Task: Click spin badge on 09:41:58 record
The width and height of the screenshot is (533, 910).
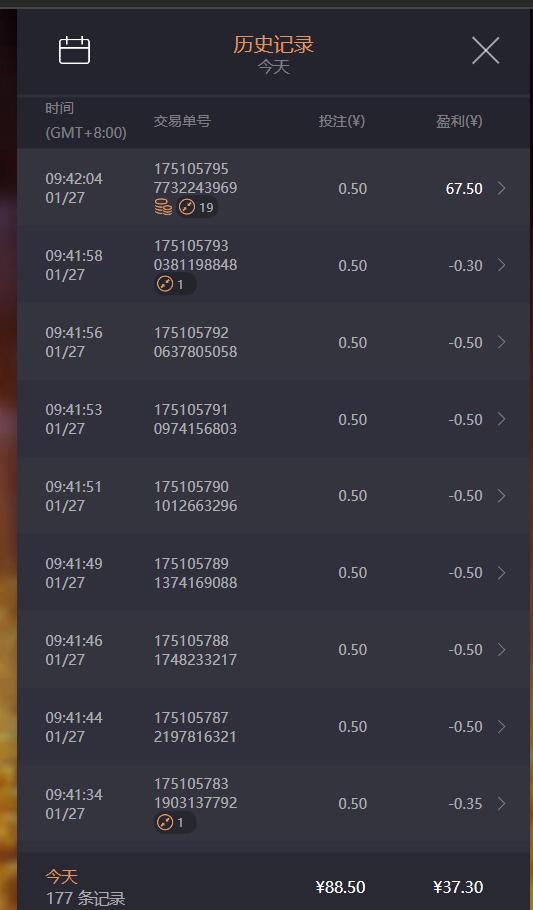Action: click(x=175, y=284)
